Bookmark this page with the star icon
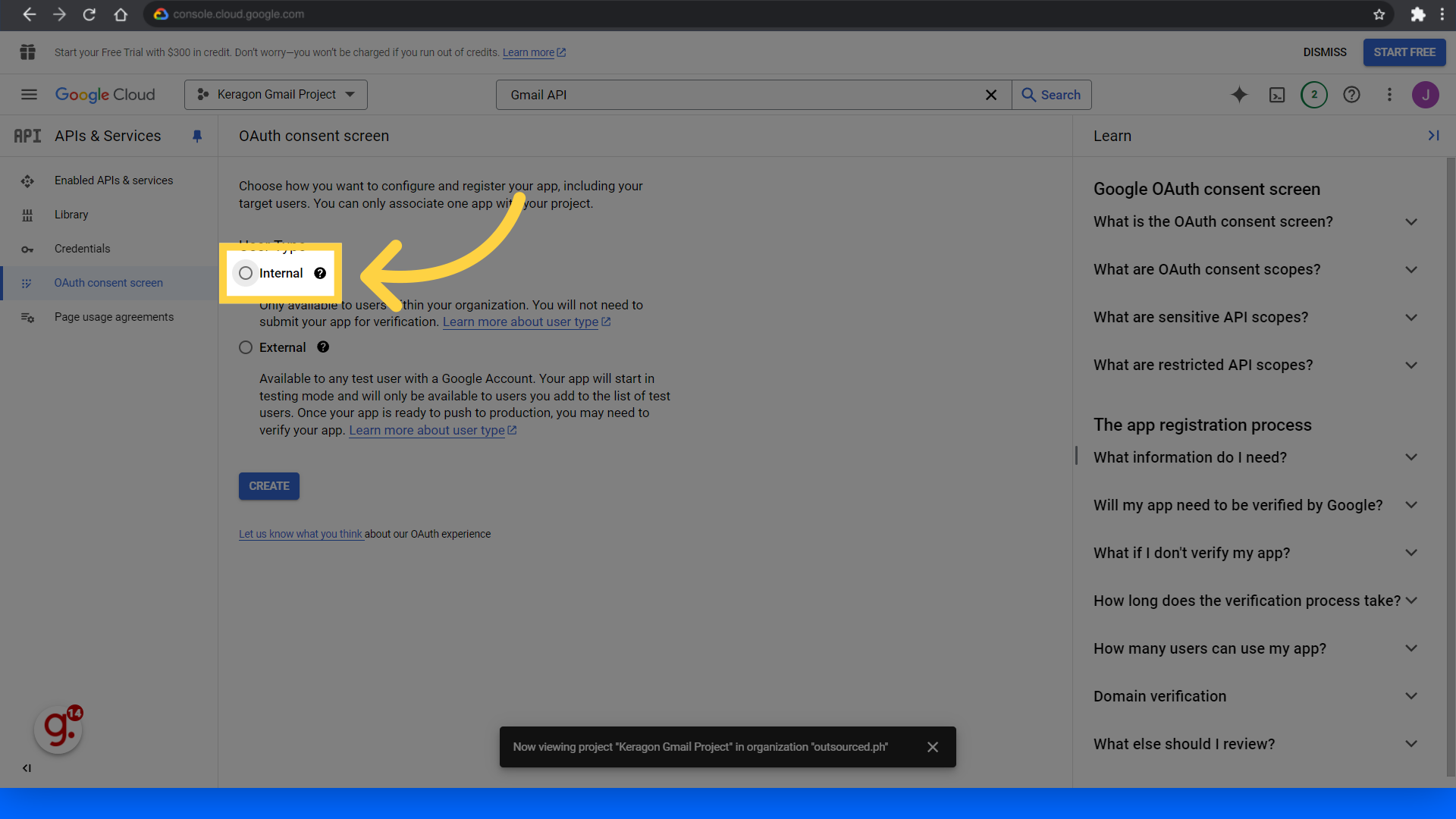Viewport: 1456px width, 819px height. (x=1379, y=14)
